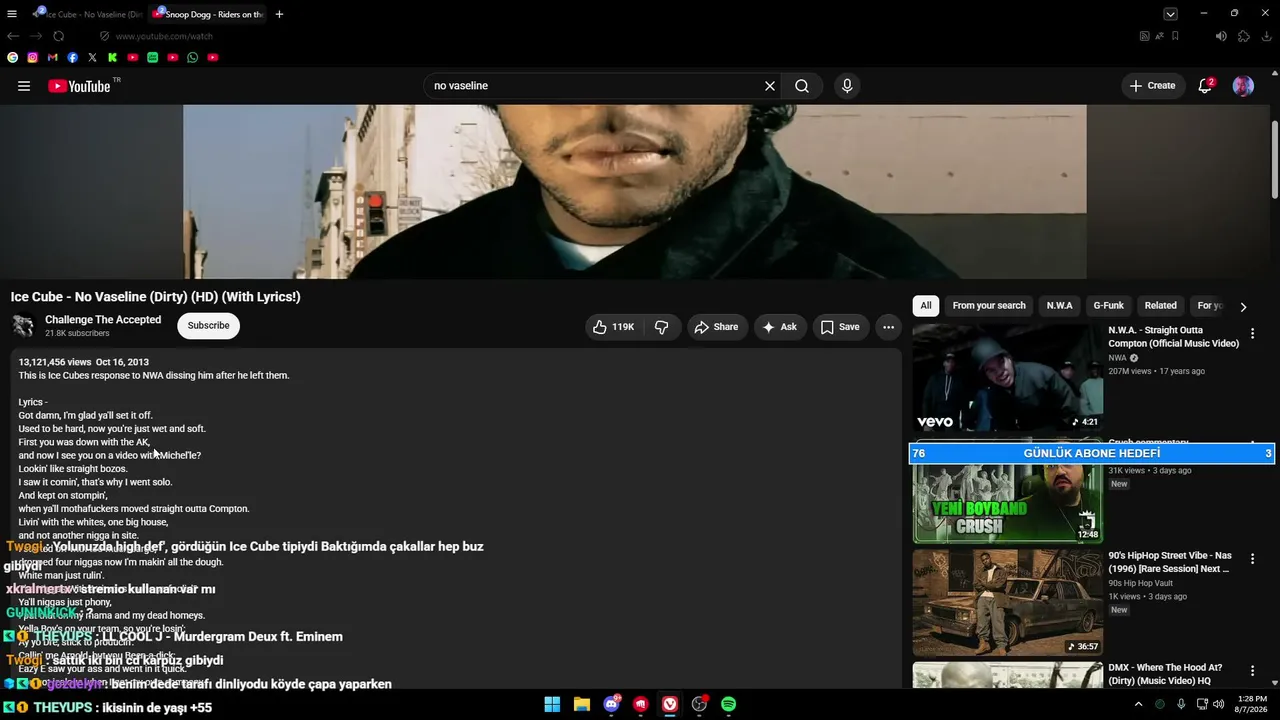This screenshot has height=720, width=1280.
Task: Click the address bar URL
Action: pos(164,36)
